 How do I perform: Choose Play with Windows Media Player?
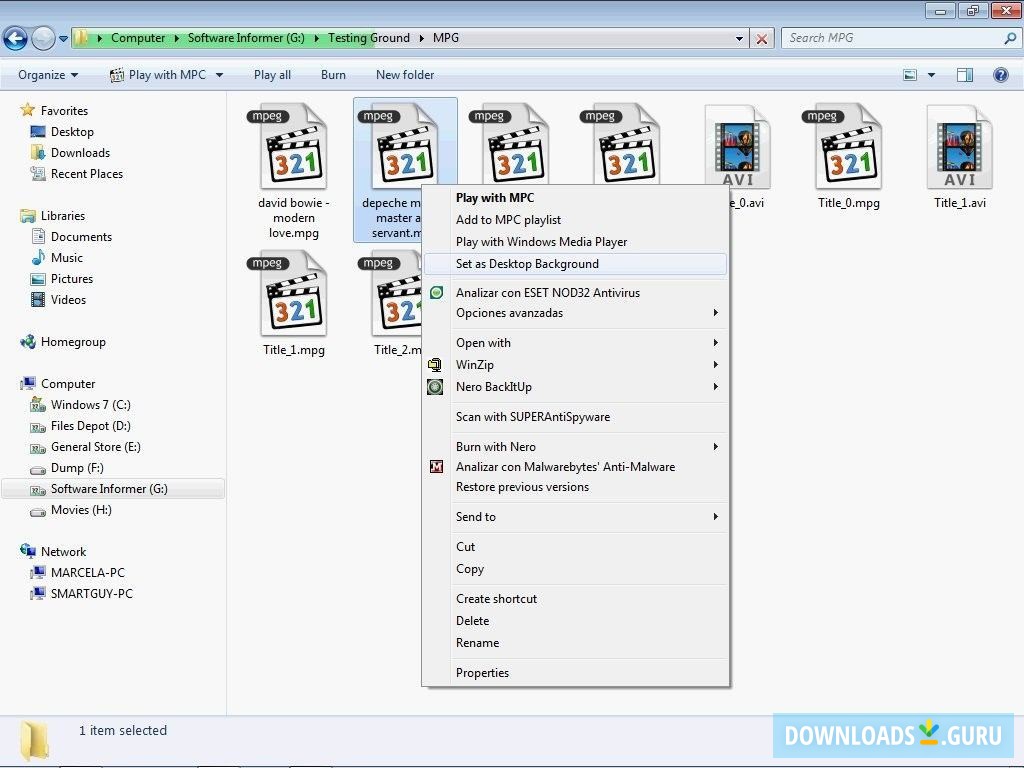(x=575, y=242)
